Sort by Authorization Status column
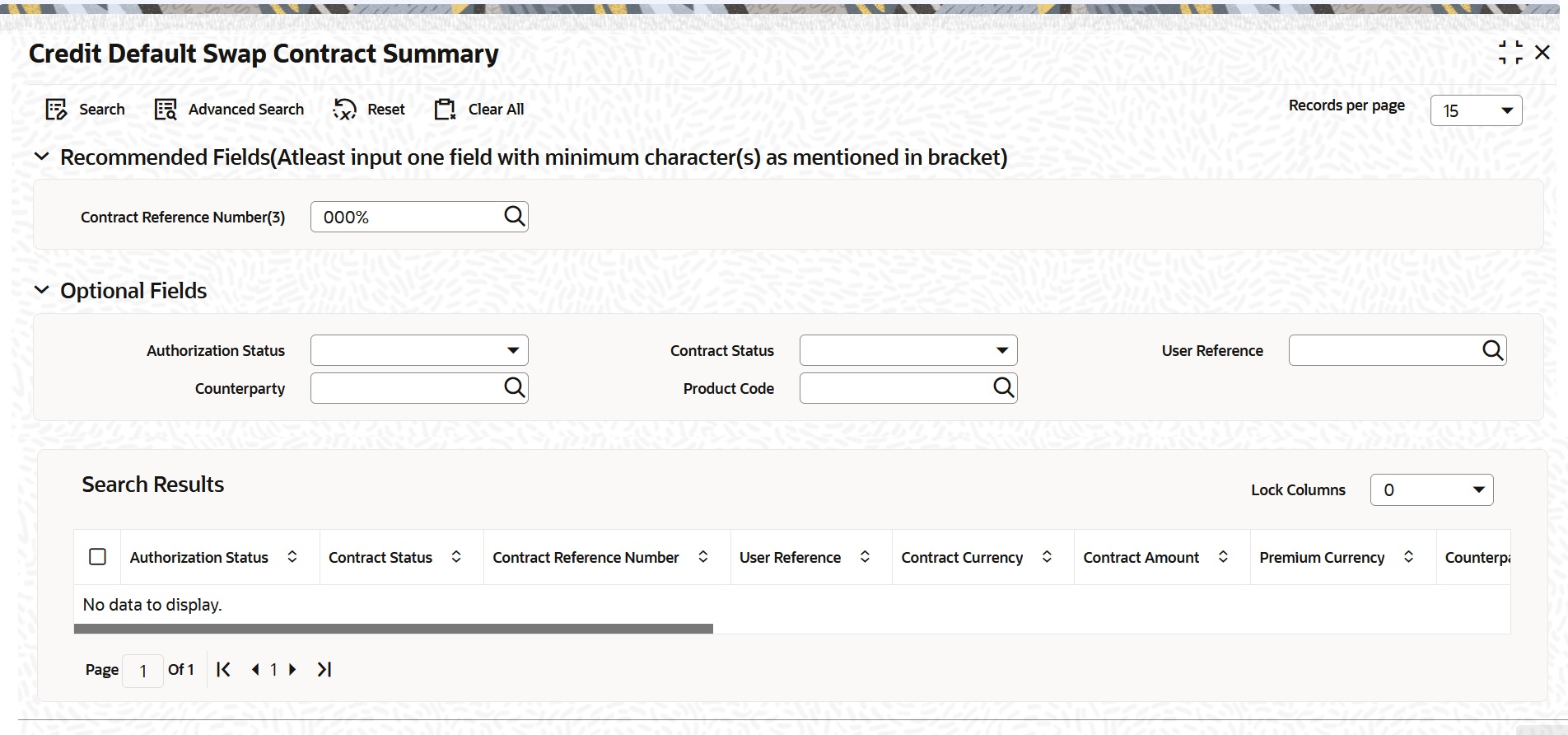This screenshot has height=735, width=1568. (292, 557)
